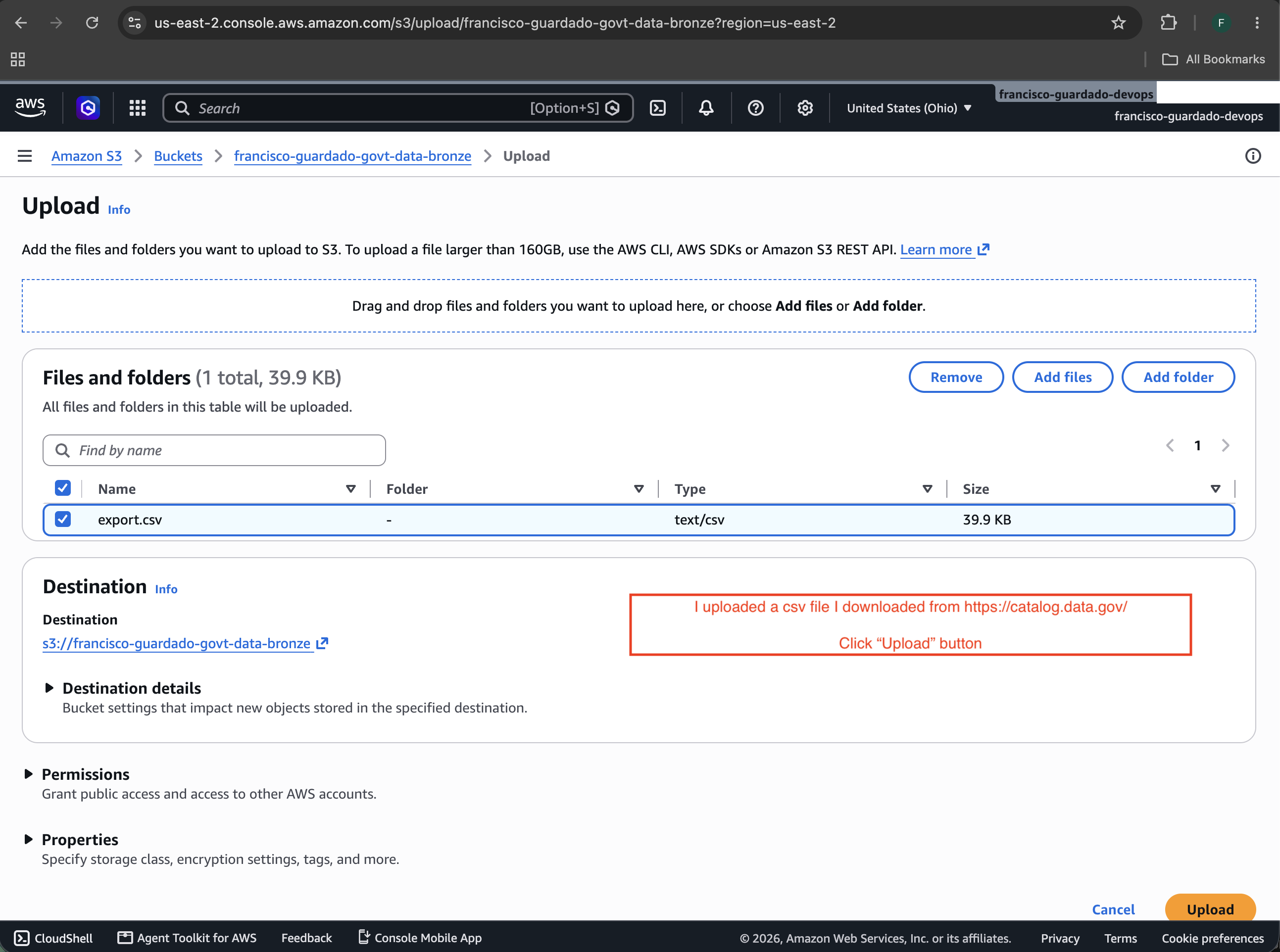Image resolution: width=1280 pixels, height=952 pixels.
Task: Go forward in browser history
Action: point(56,23)
